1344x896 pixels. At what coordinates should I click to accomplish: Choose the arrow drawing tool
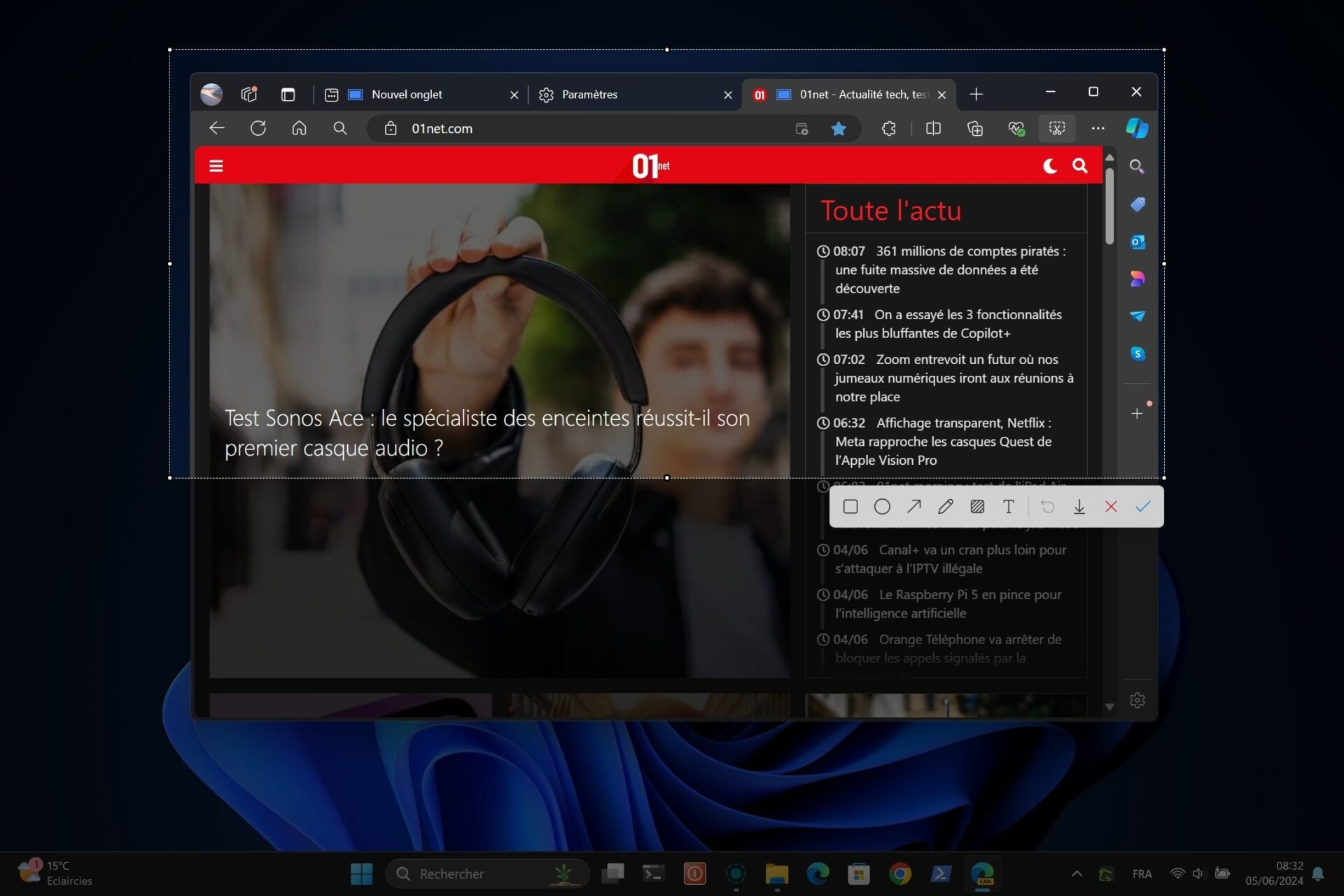coord(914,507)
